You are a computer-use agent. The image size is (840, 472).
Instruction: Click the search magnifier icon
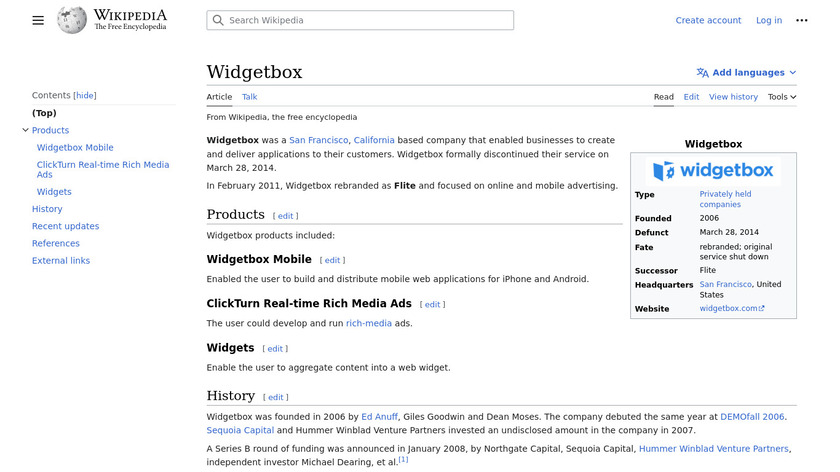[x=218, y=20]
